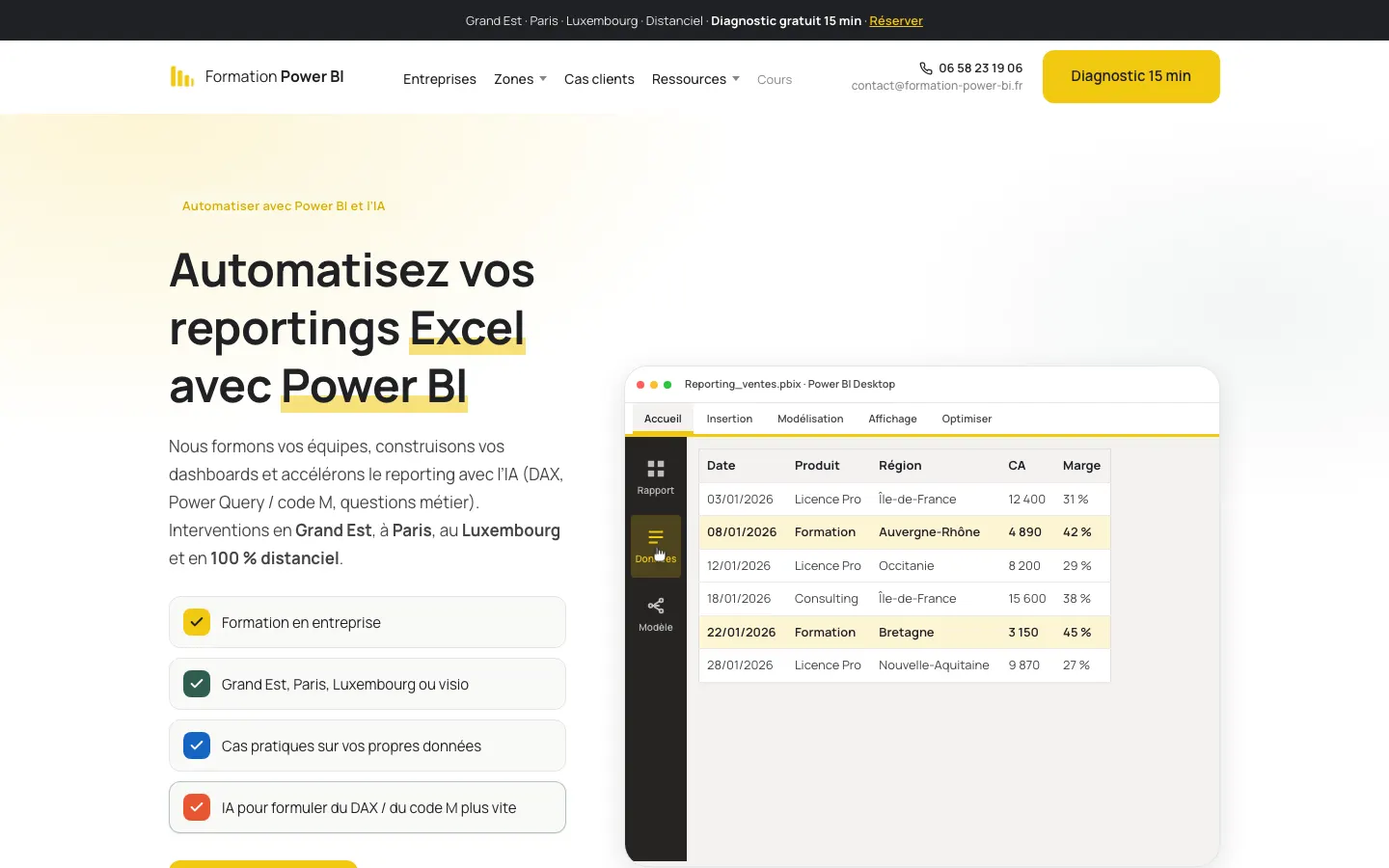This screenshot has height=868, width=1389.
Task: Click the red window dot in Power BI Desktop
Action: 640,385
